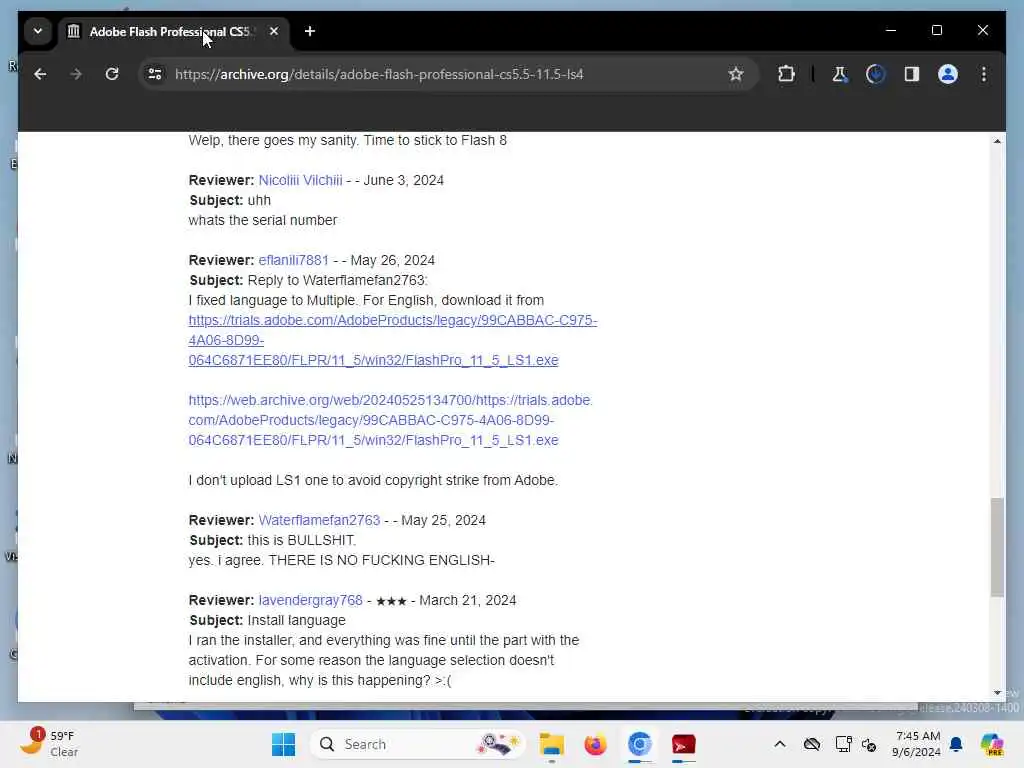The width and height of the screenshot is (1024, 768).
Task: Click the text 'whats the serial number'
Action: (263, 220)
